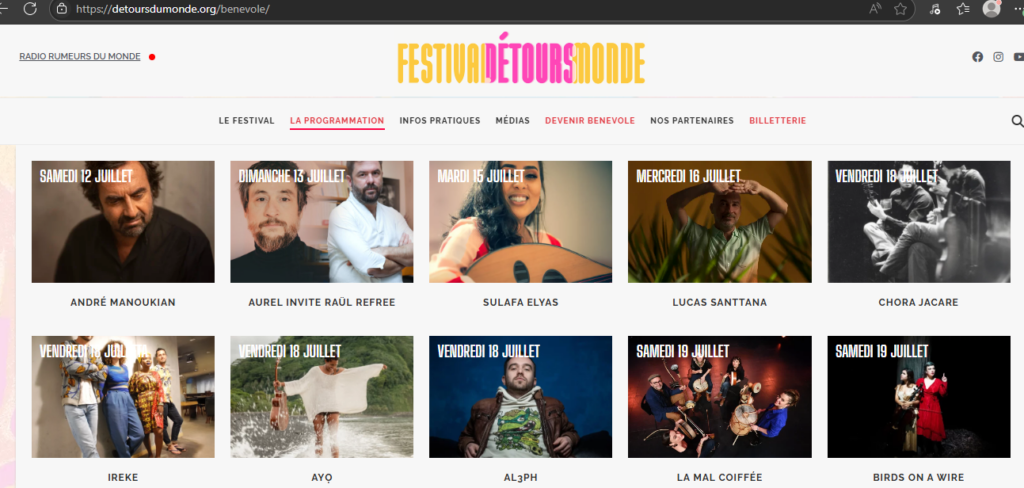
Task: Open the Facebook icon link
Action: (x=978, y=57)
